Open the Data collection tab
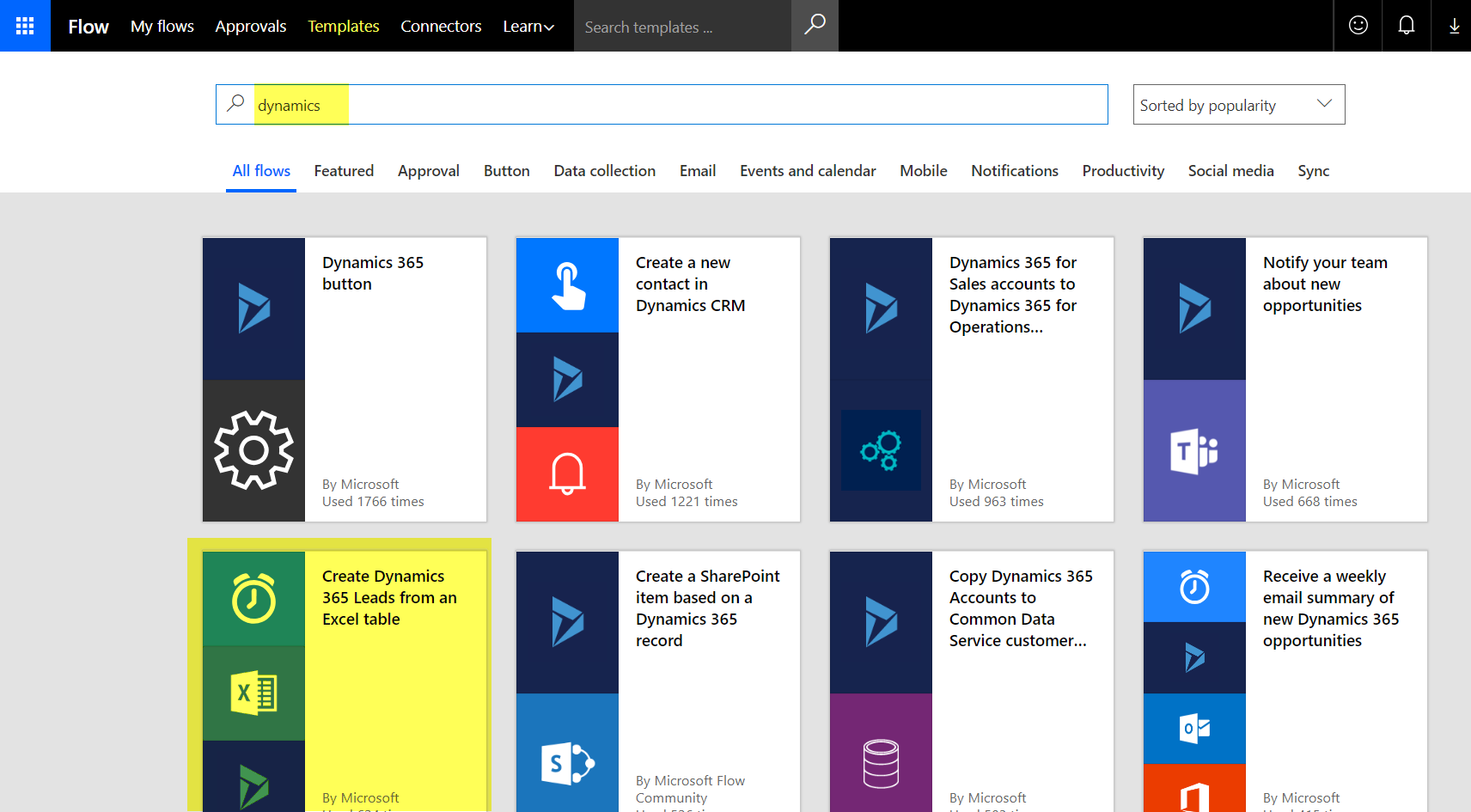 click(605, 171)
